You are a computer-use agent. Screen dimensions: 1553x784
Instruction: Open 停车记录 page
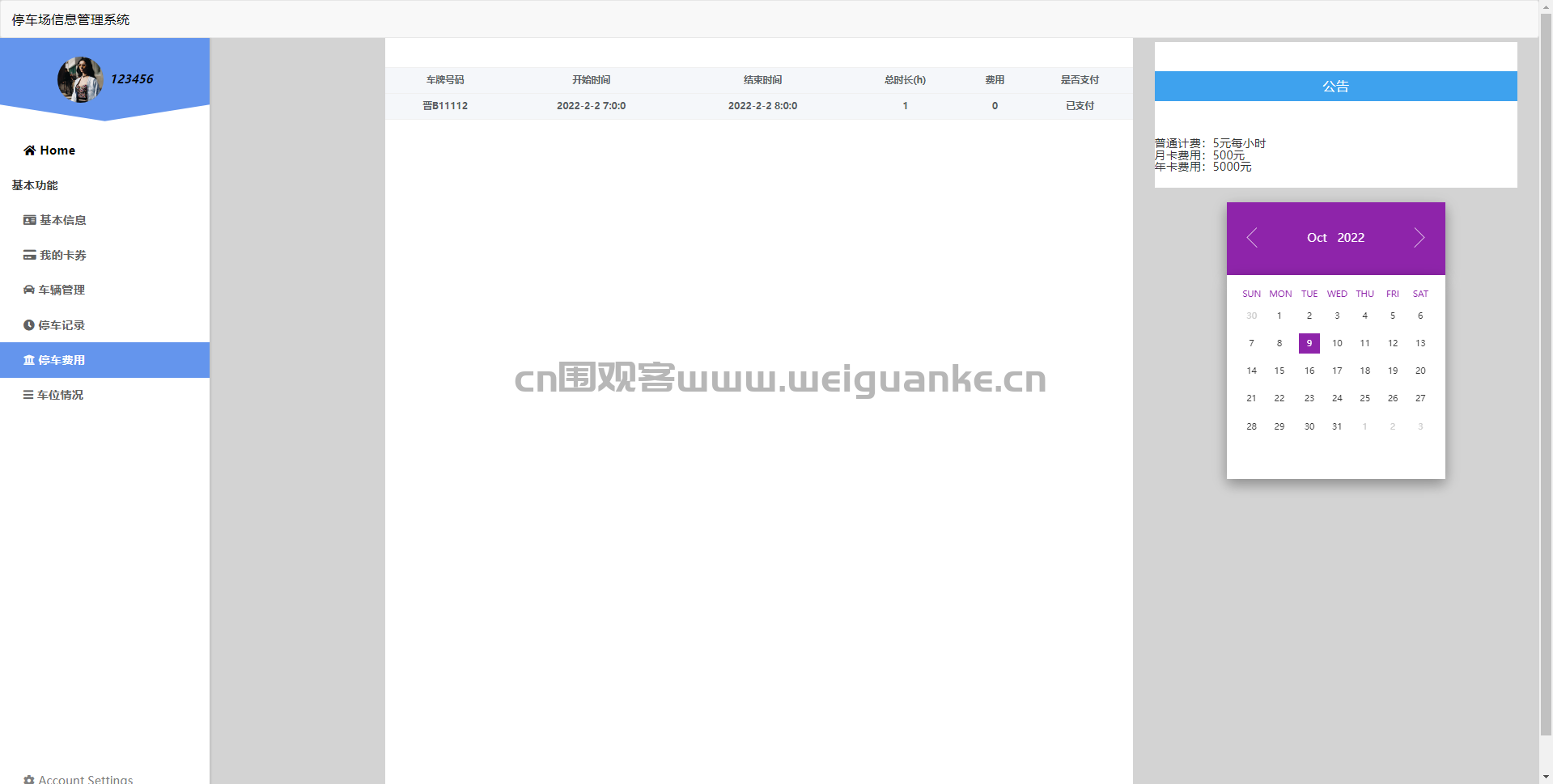tap(104, 325)
